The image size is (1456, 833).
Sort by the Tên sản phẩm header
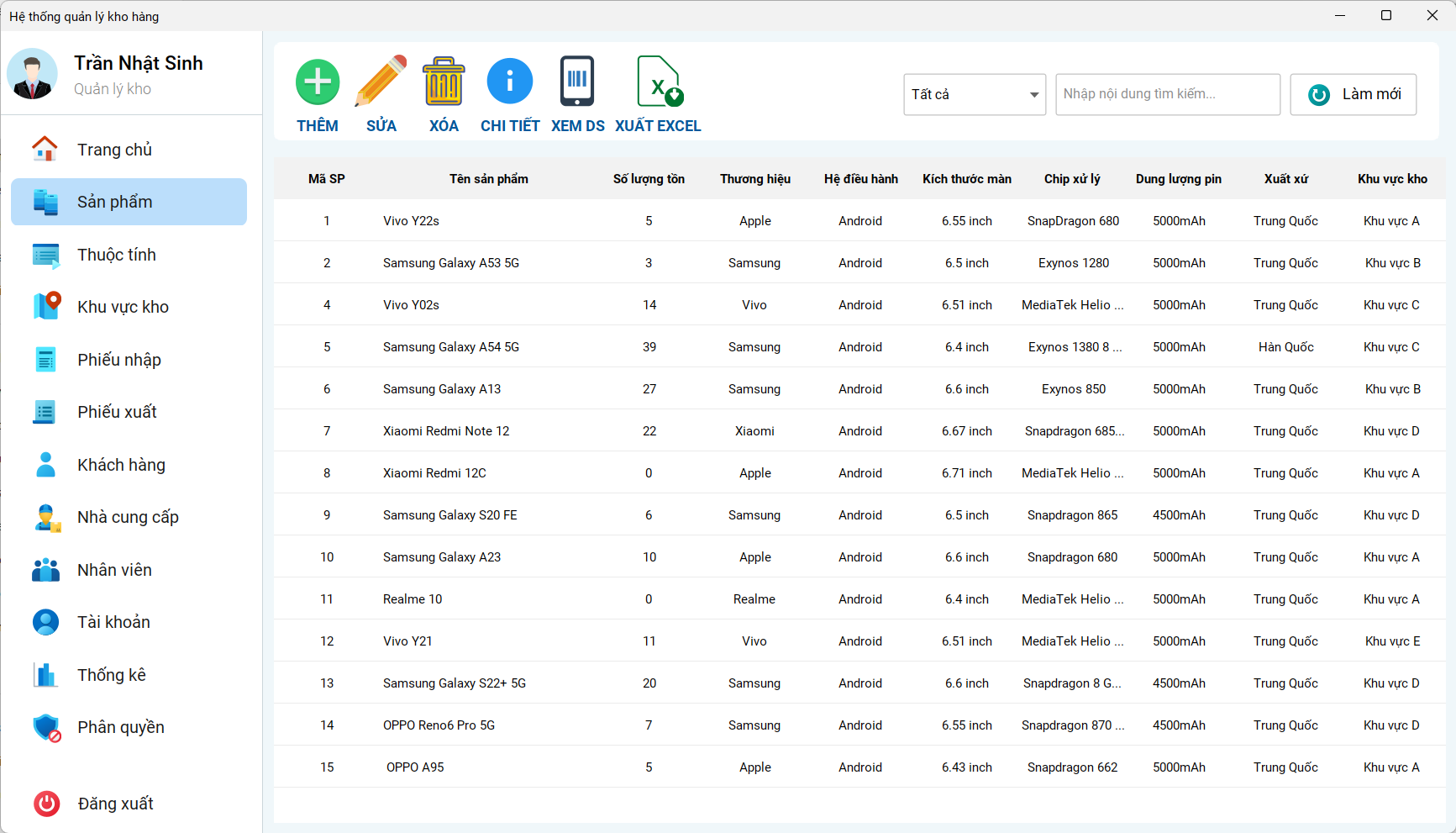click(489, 179)
